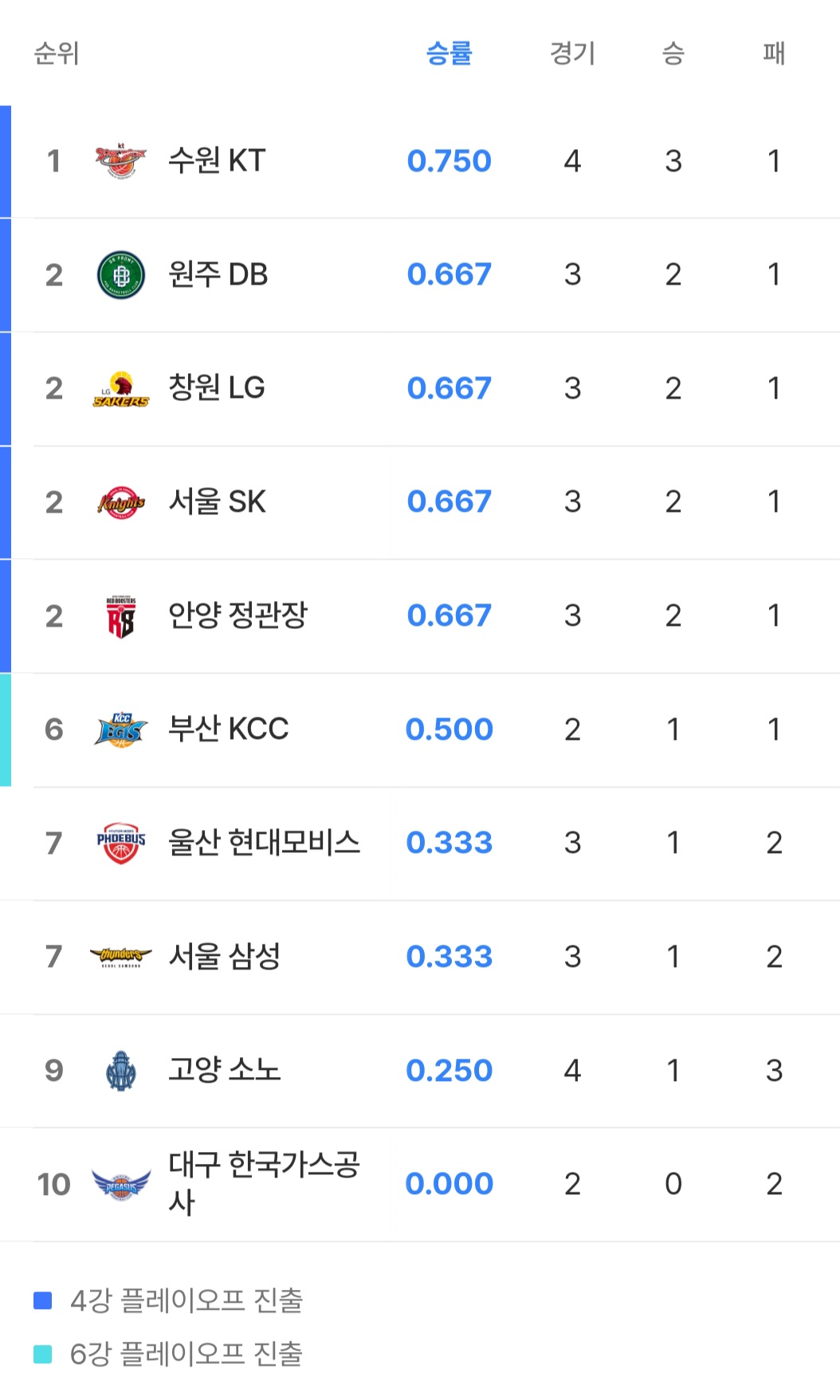Sort by the 승률 column header
The width and height of the screenshot is (840, 1400).
[x=449, y=53]
